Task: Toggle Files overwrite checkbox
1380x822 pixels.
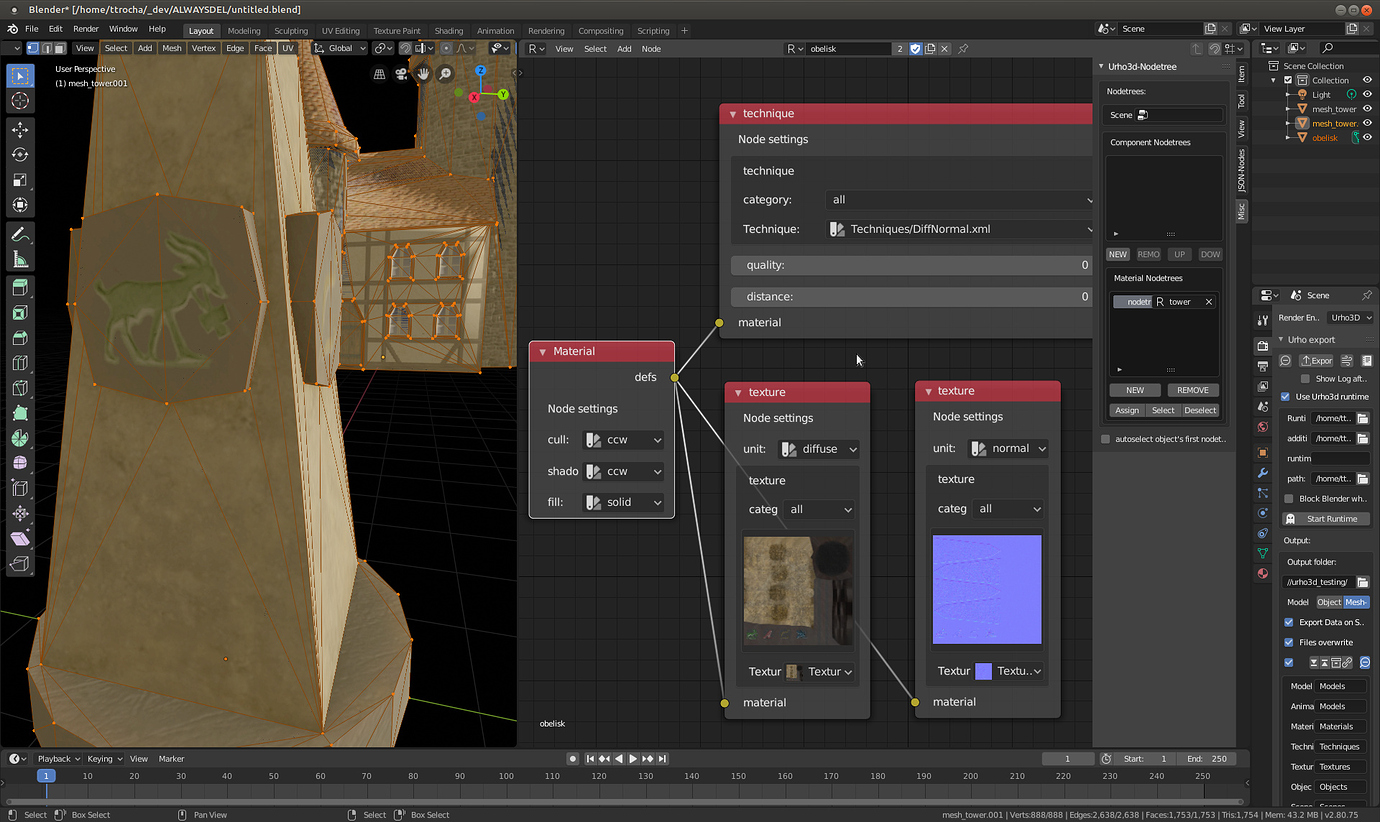Action: pyautogui.click(x=1289, y=642)
